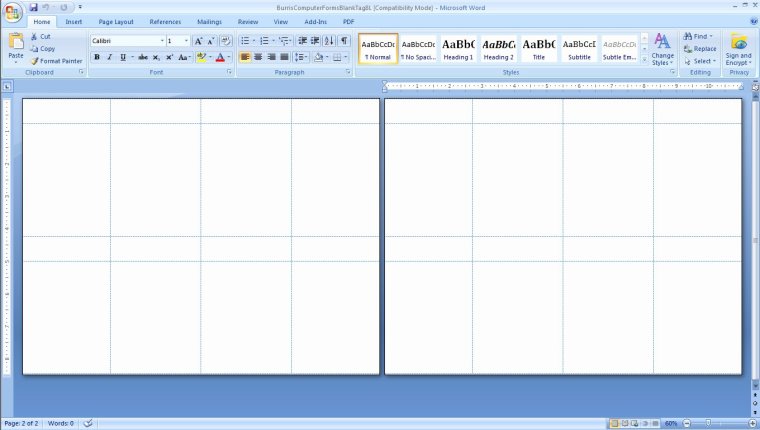
Task: Open the Calibri font name dropdown
Action: (162, 41)
